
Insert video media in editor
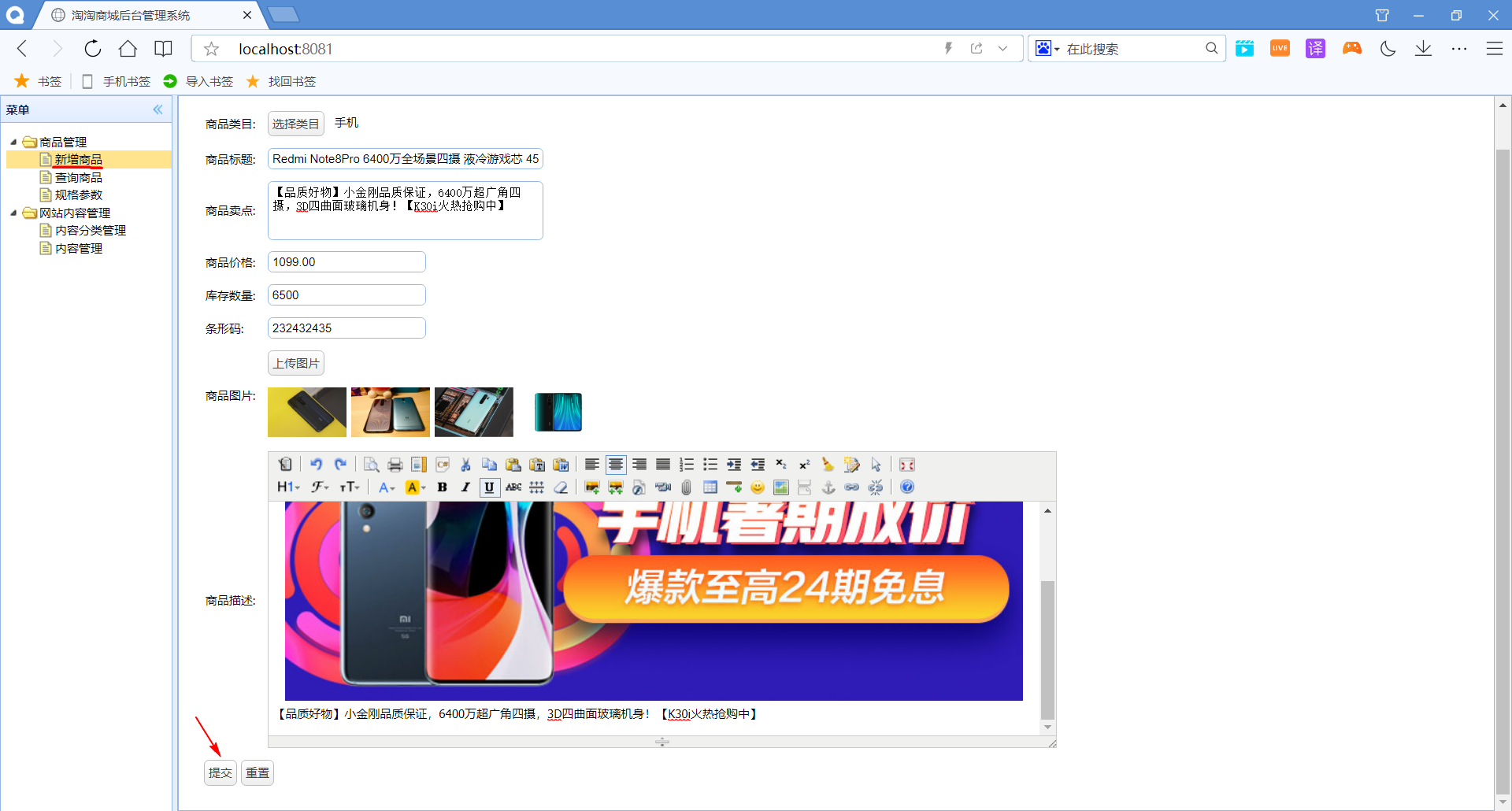point(662,487)
